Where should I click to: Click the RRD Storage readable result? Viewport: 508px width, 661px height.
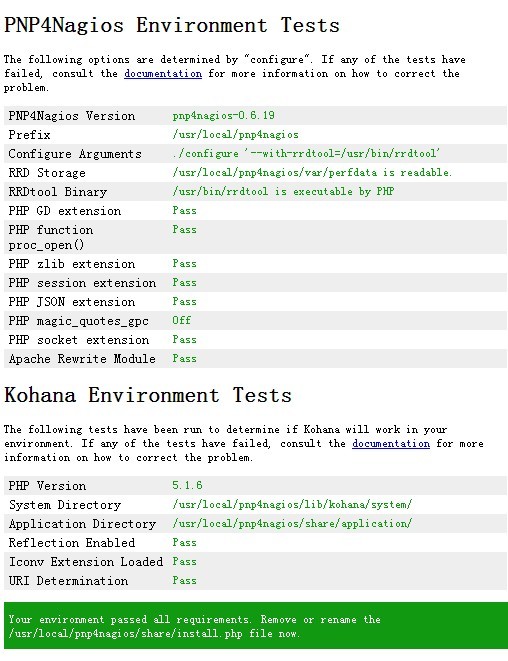coord(312,172)
